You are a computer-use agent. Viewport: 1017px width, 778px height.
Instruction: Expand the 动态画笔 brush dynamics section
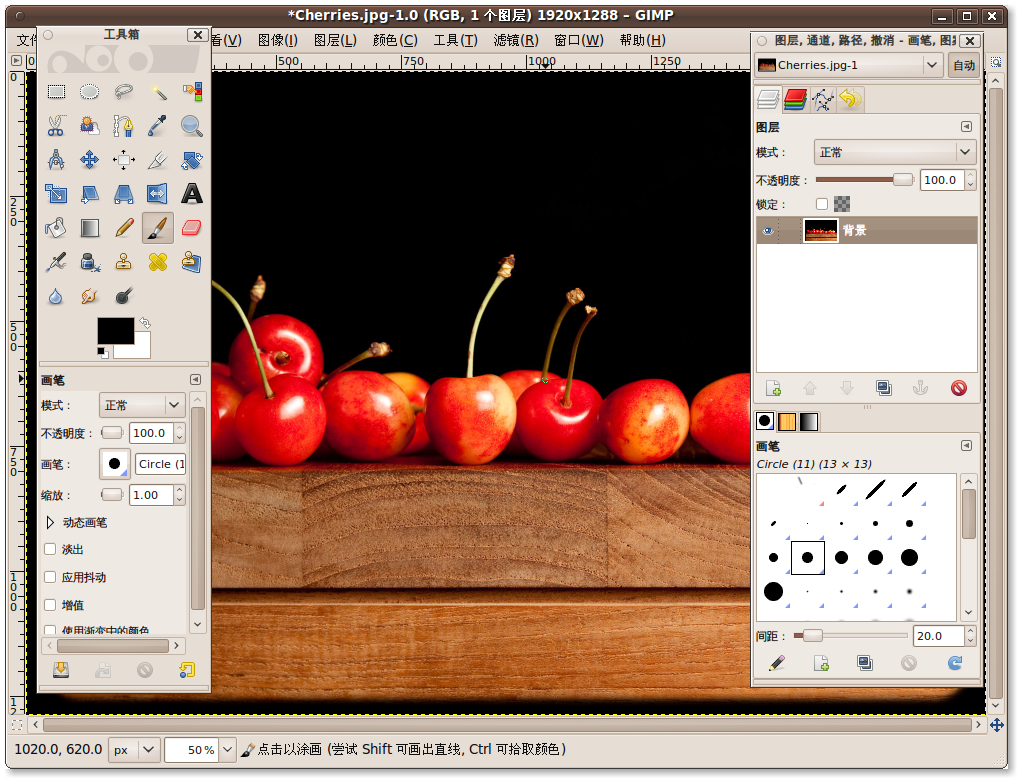click(x=51, y=521)
